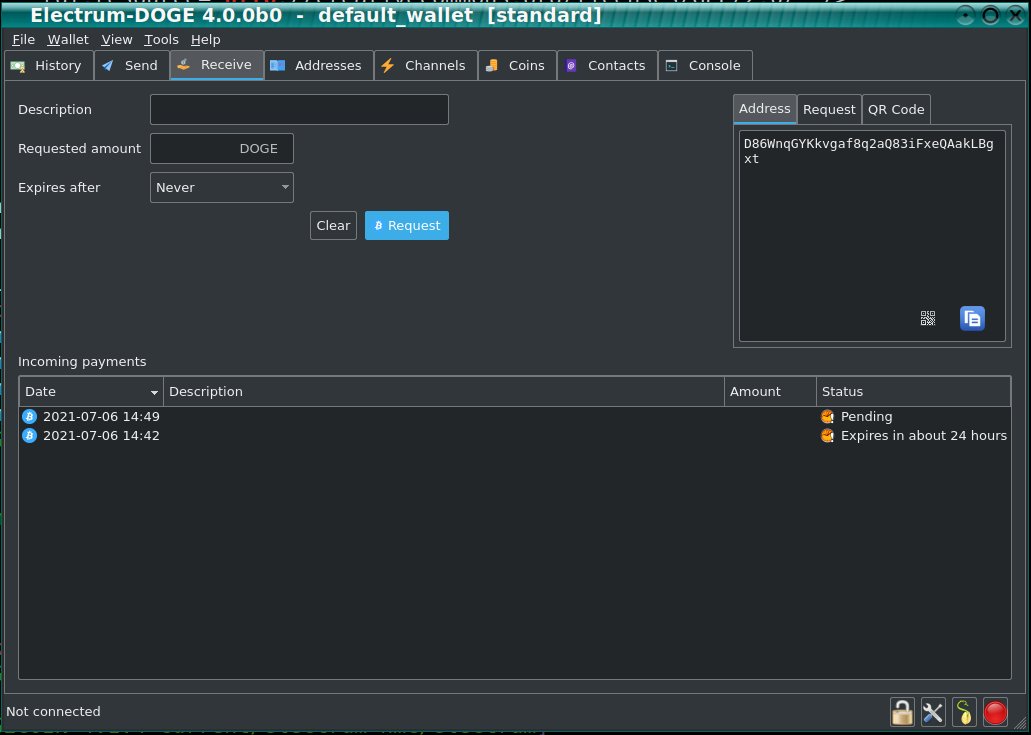This screenshot has width=1031, height=735.
Task: Click the Pending status text
Action: pyautogui.click(x=867, y=417)
